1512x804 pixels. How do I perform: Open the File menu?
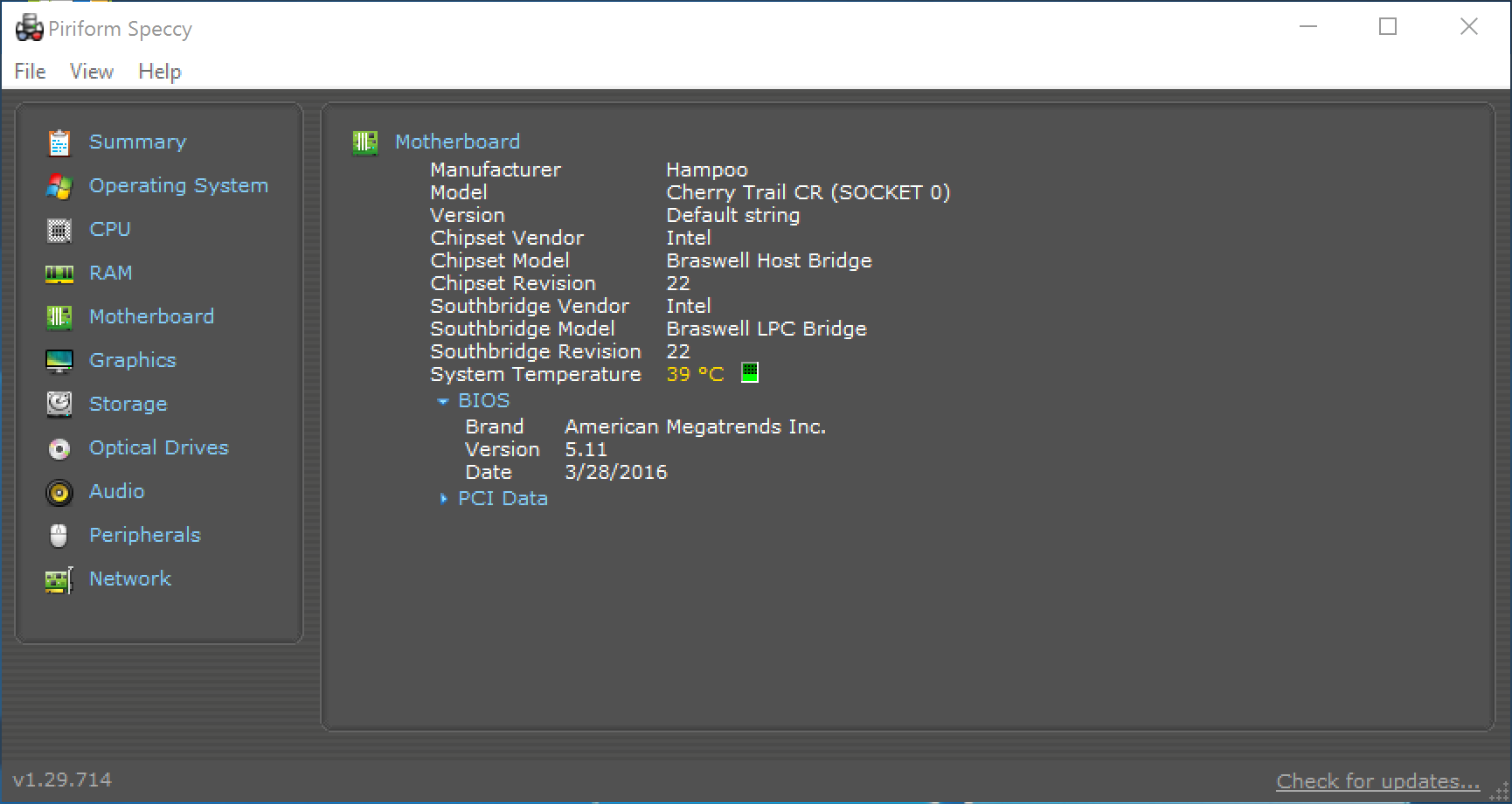[x=30, y=72]
